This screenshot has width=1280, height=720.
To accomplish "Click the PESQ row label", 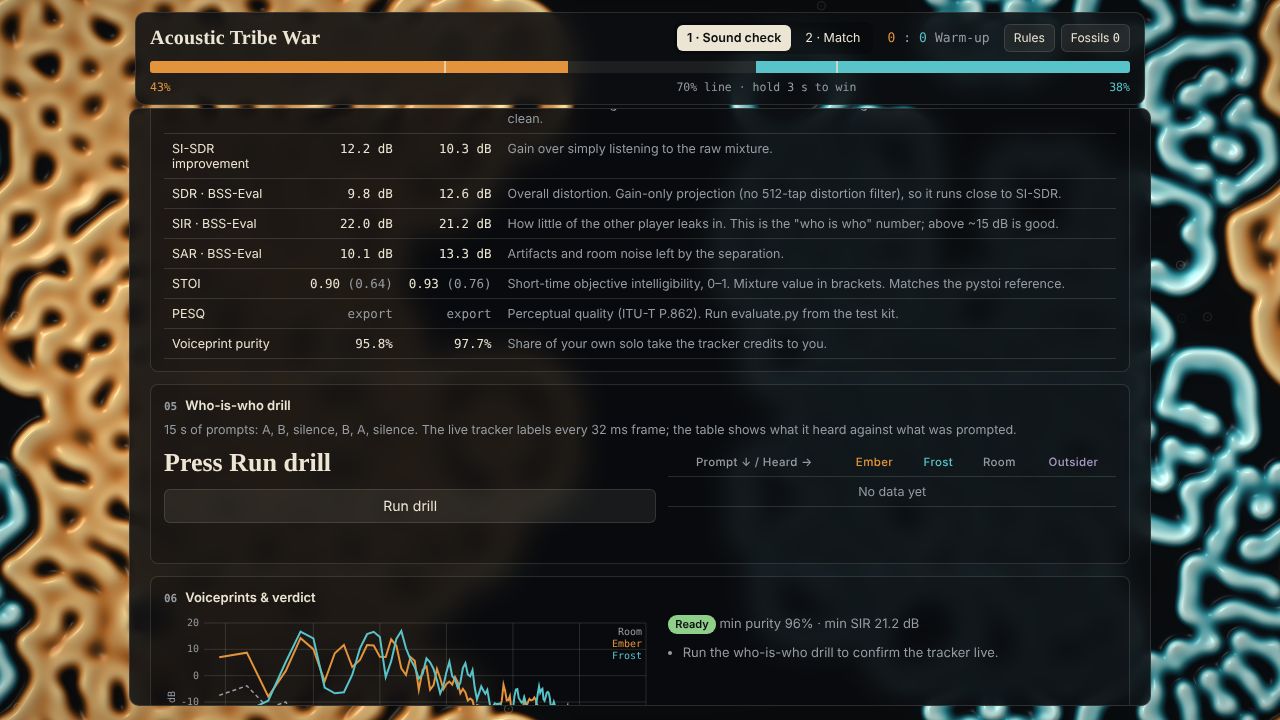I will [188, 314].
